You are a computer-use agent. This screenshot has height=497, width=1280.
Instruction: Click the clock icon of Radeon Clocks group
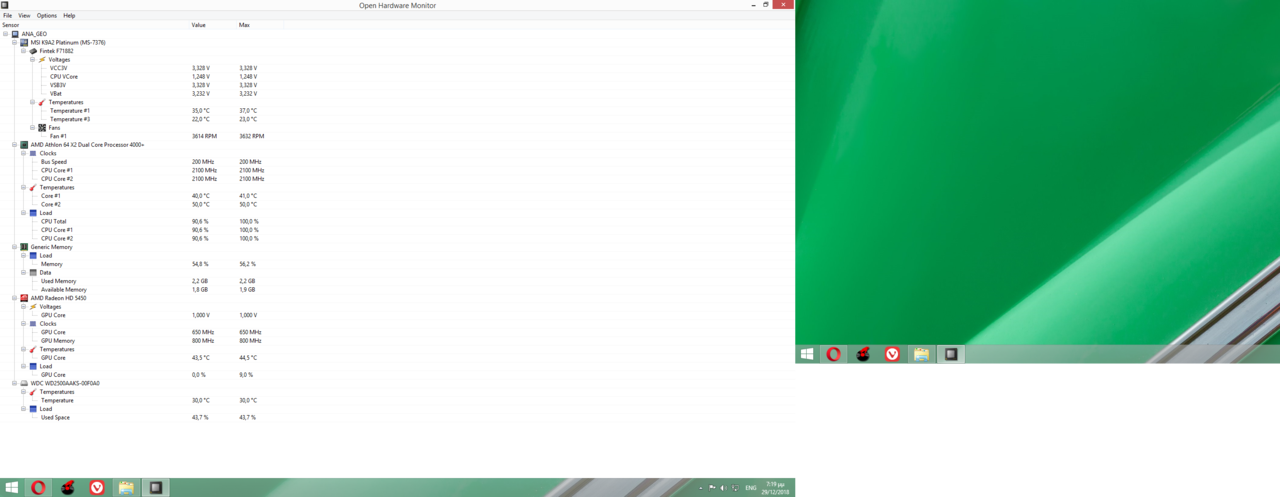point(33,323)
